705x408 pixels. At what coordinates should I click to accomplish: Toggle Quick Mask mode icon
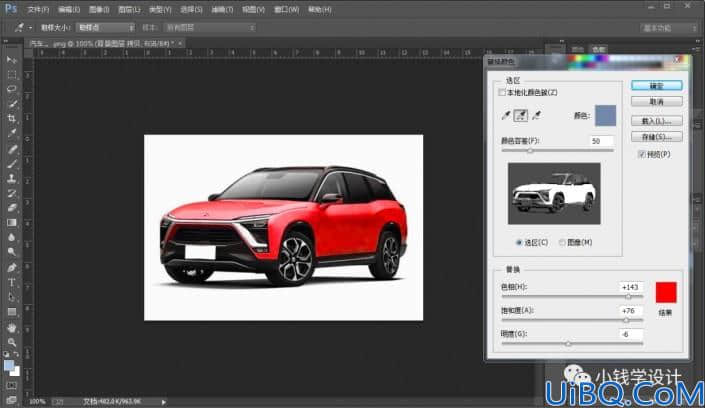pyautogui.click(x=12, y=386)
